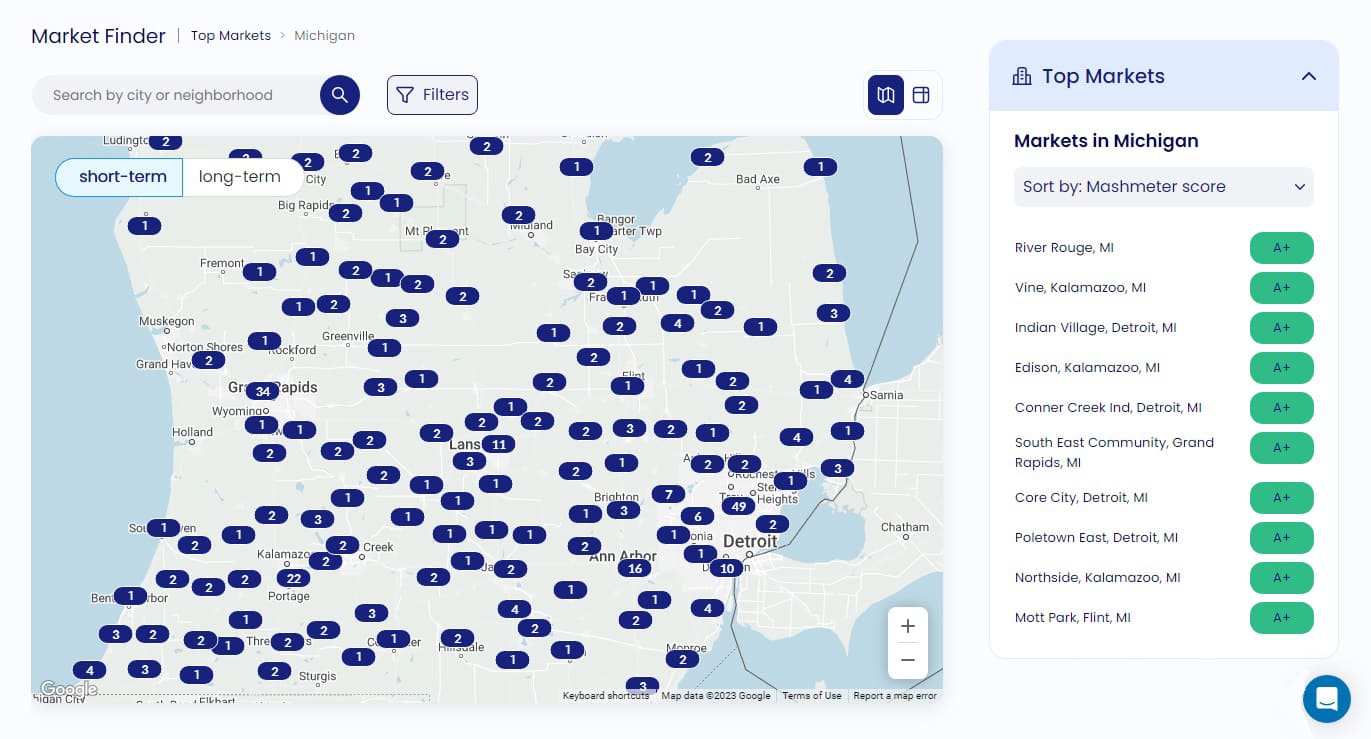The width and height of the screenshot is (1371, 739).
Task: Zoom in using the plus control on map
Action: [907, 626]
